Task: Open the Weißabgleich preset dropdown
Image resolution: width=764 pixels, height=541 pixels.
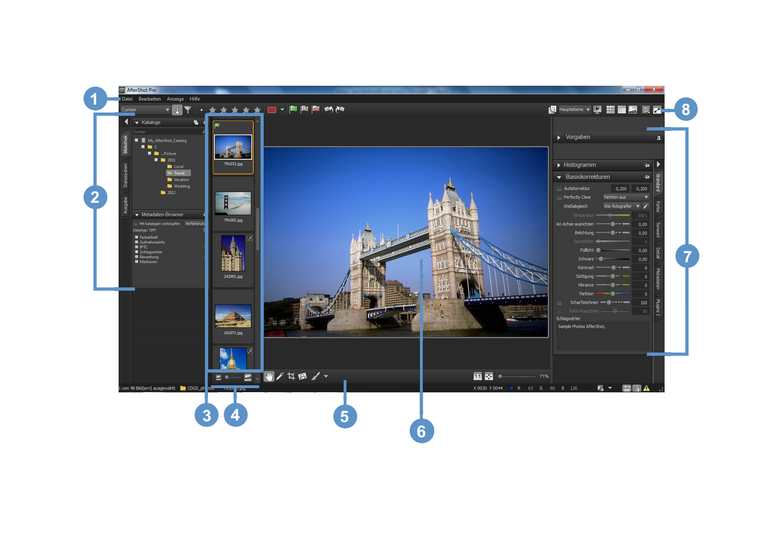Action: point(621,208)
